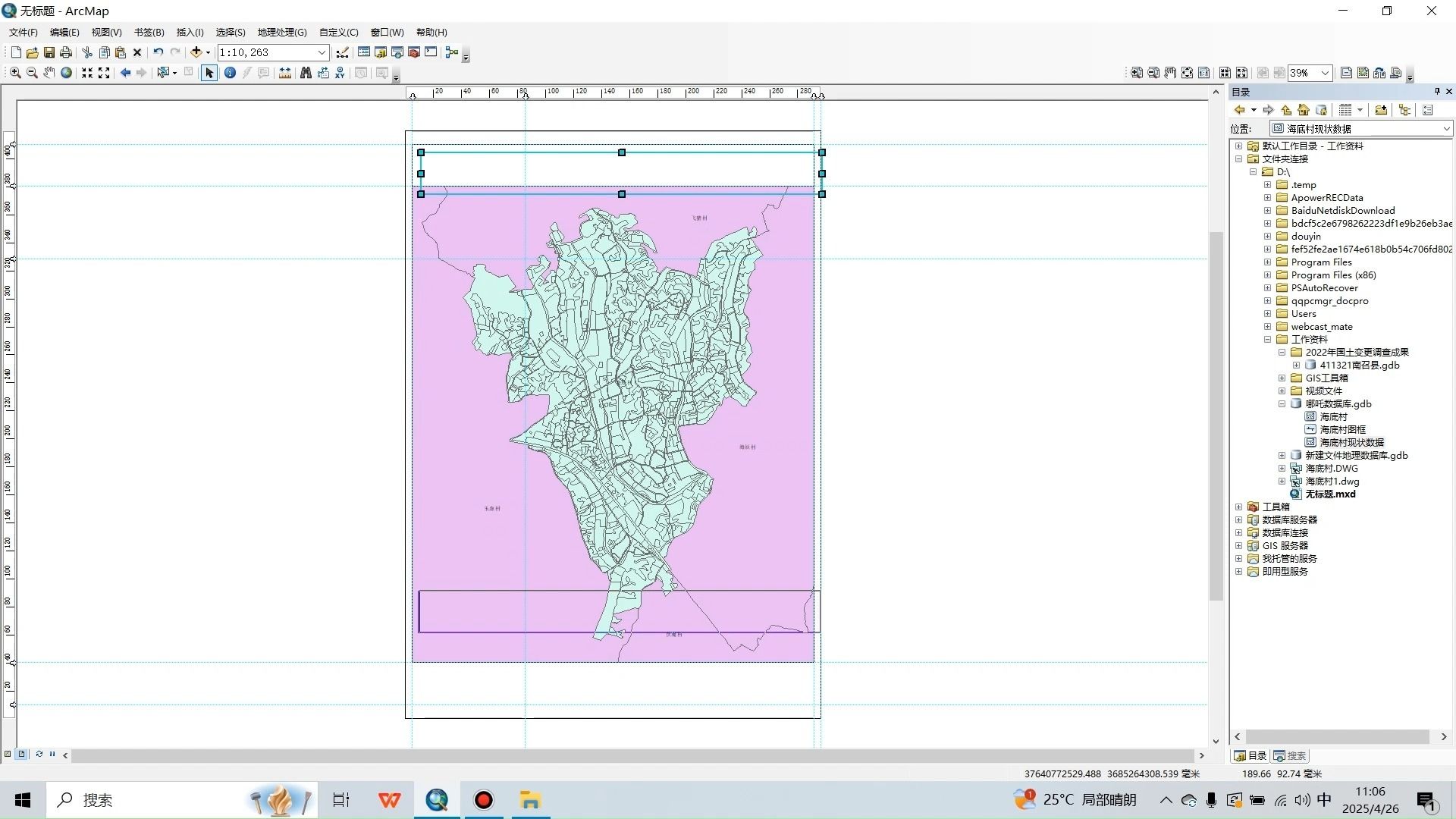
Task: Switch to Data View at bottom left
Action: pos(8,755)
